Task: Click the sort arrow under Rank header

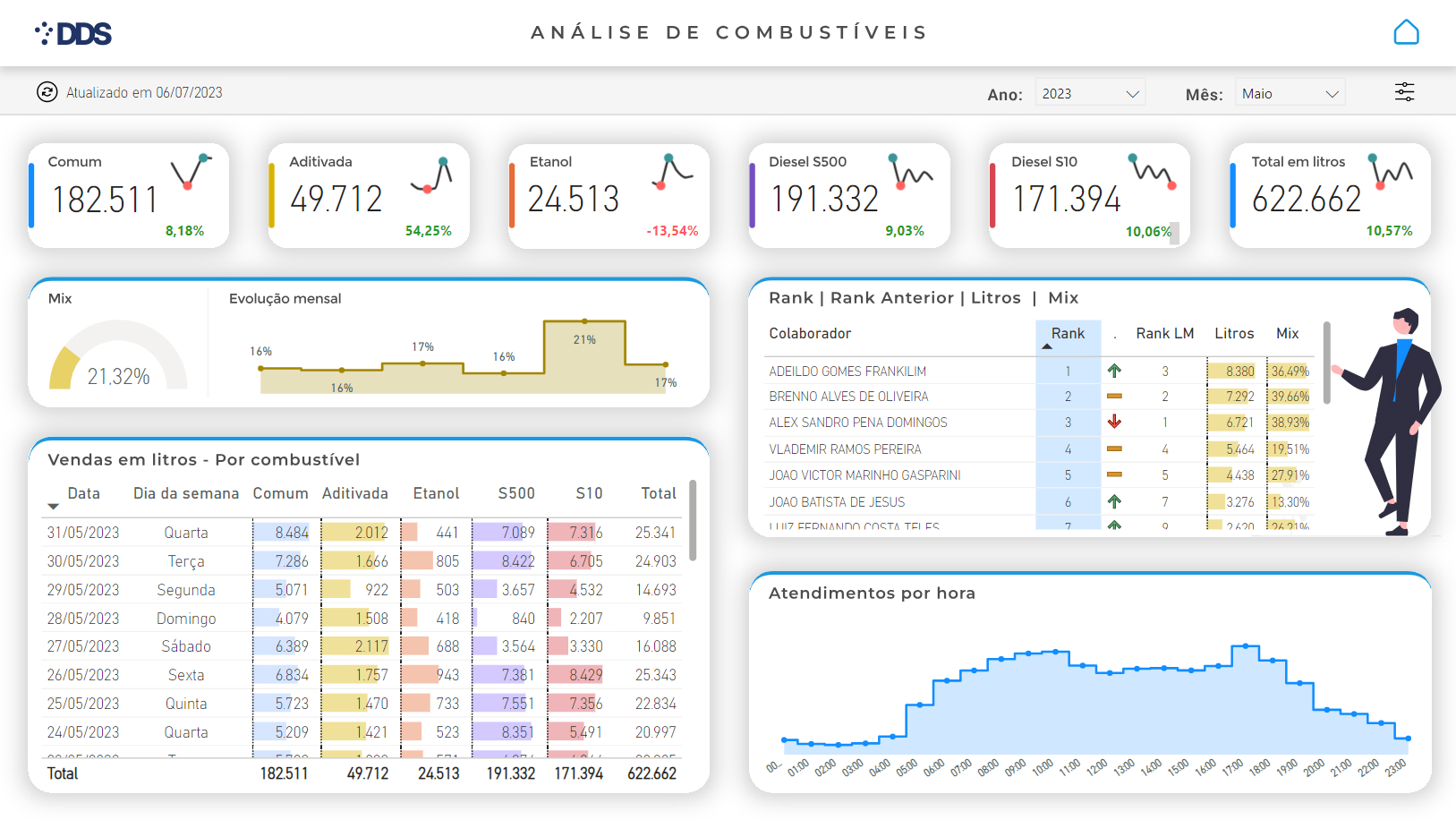Action: (x=1047, y=346)
